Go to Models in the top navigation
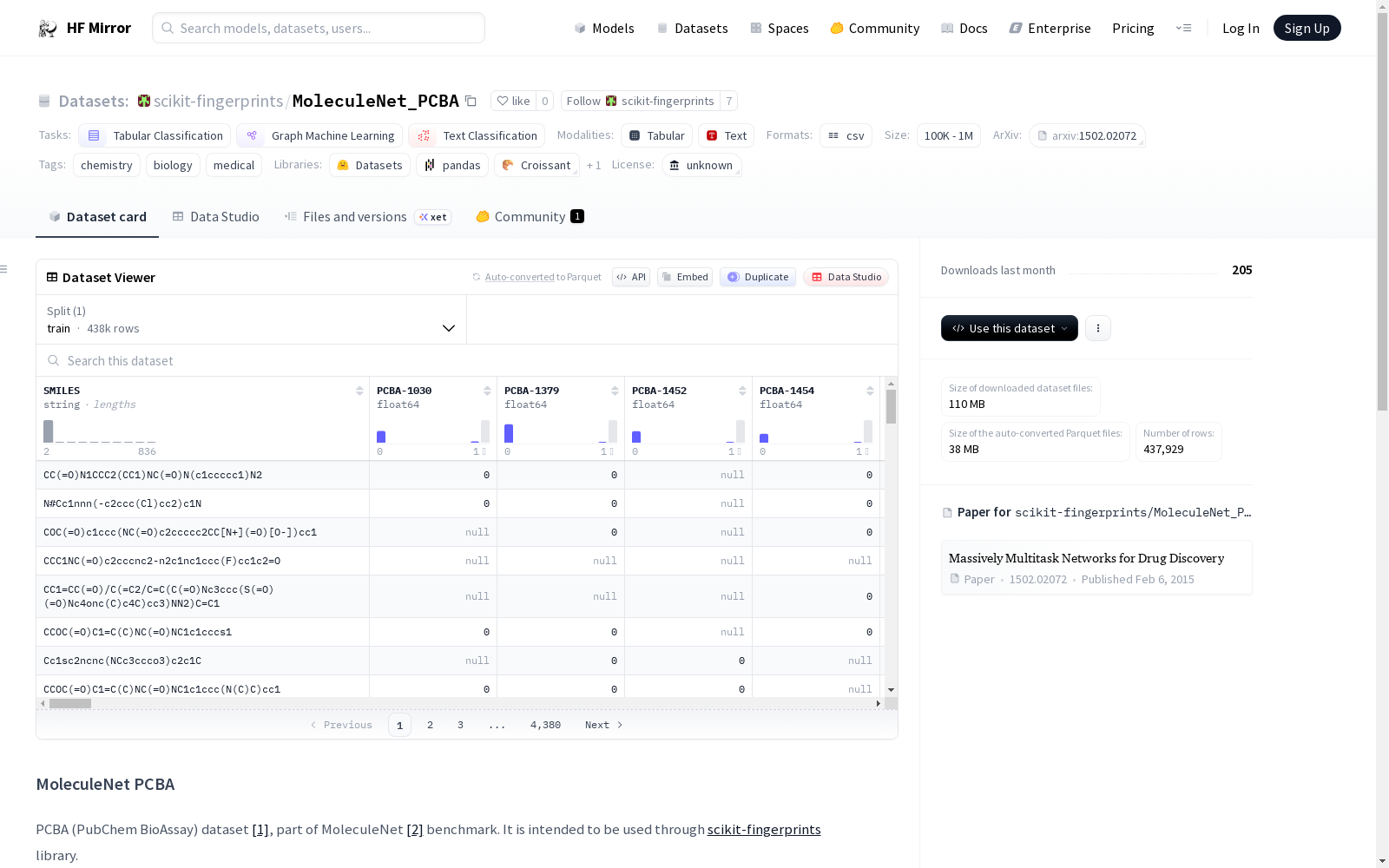 604,29
